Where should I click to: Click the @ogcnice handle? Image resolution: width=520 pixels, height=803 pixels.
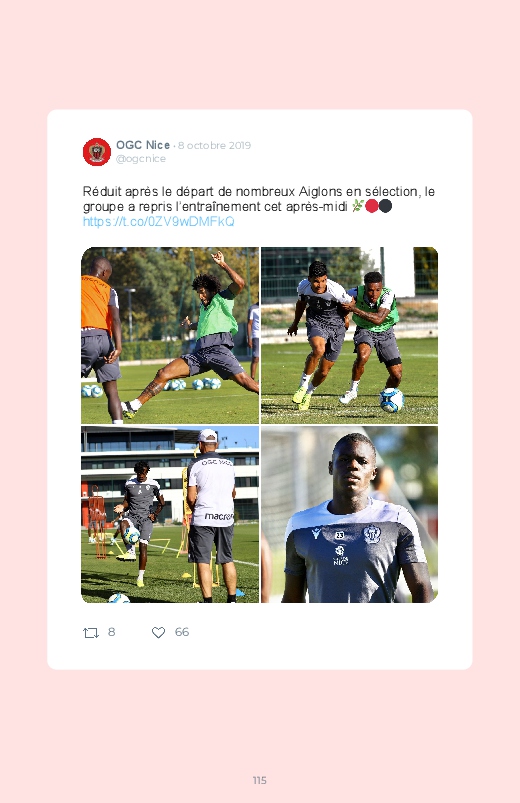click(141, 159)
